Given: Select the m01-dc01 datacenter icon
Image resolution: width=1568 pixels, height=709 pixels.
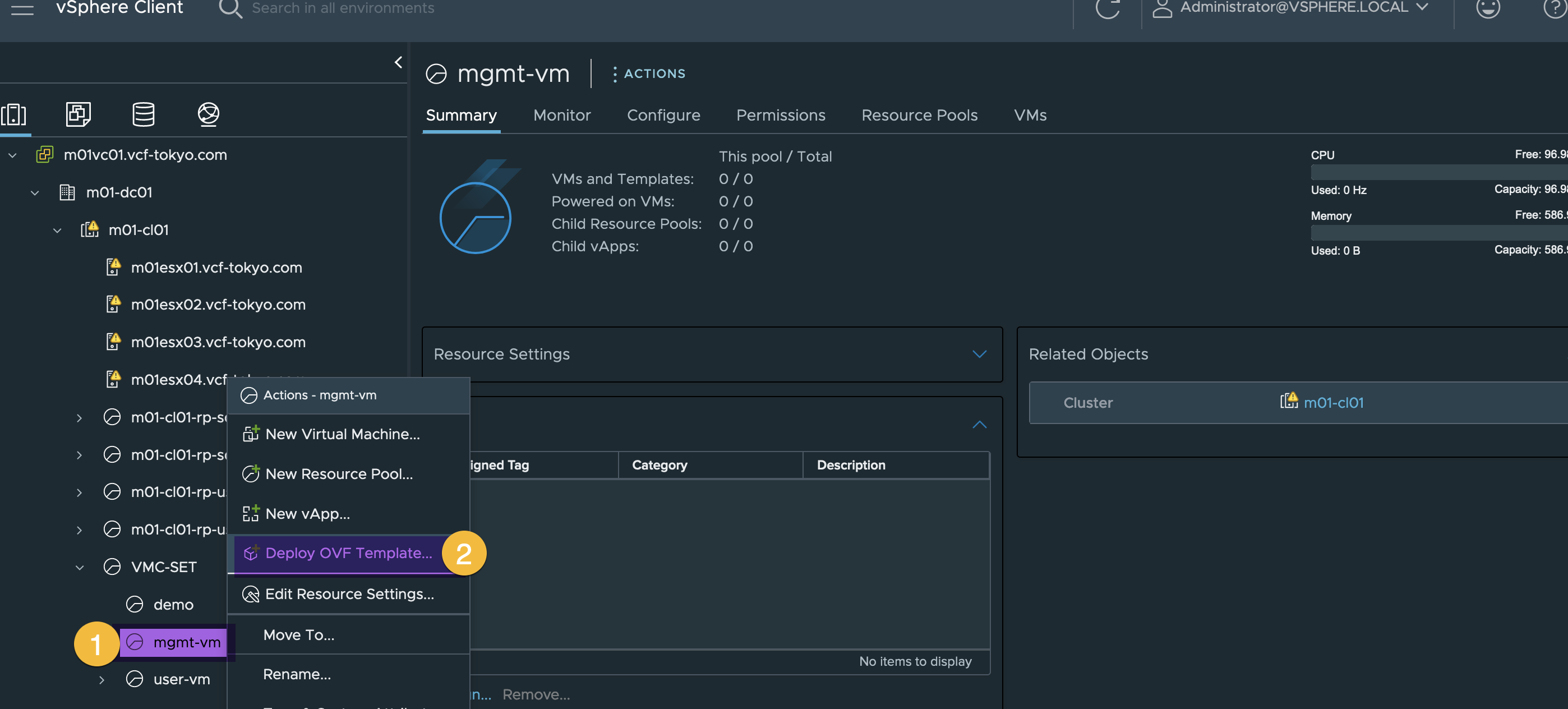Looking at the screenshot, I should tap(67, 192).
